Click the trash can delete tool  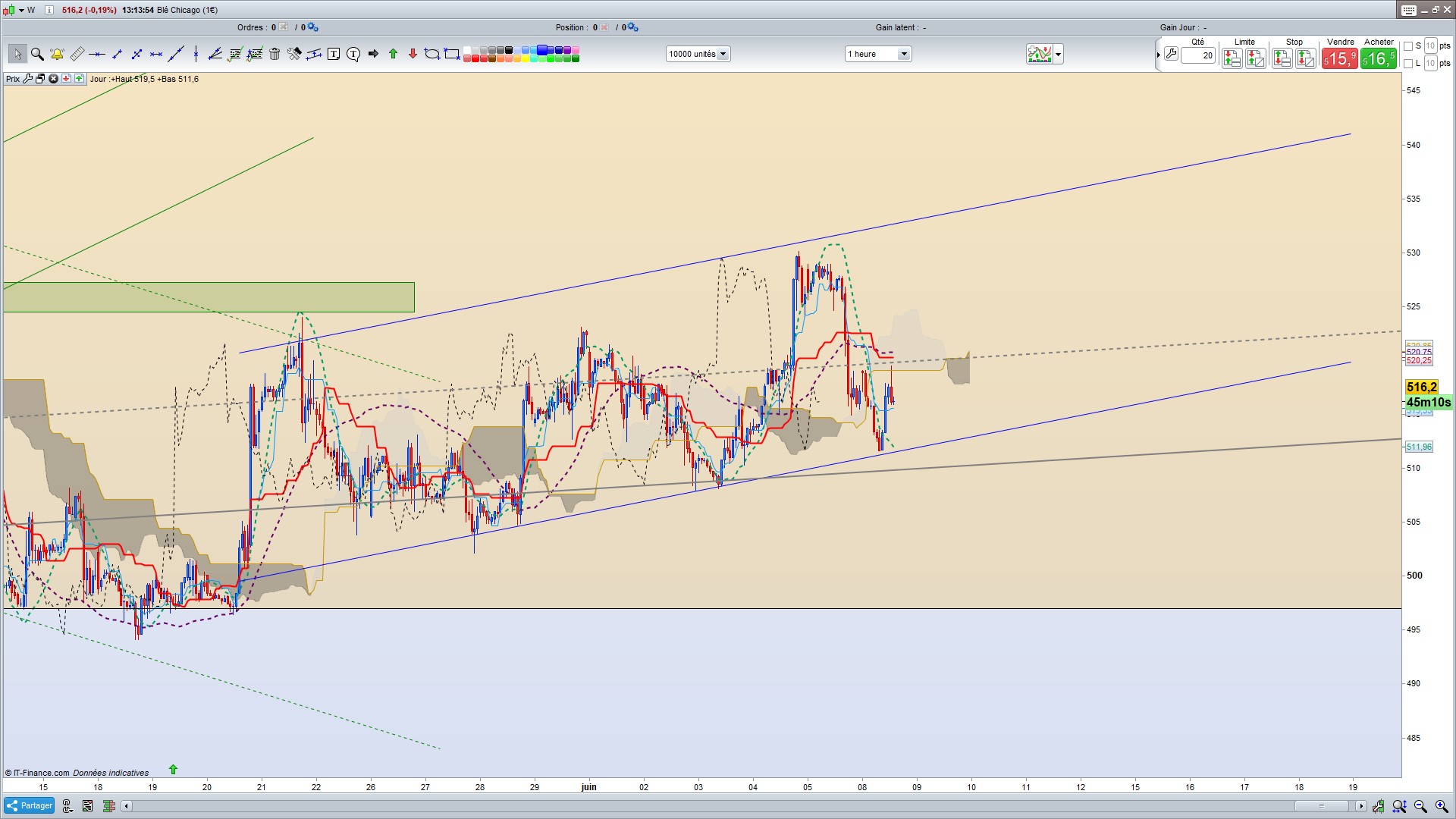click(x=275, y=54)
